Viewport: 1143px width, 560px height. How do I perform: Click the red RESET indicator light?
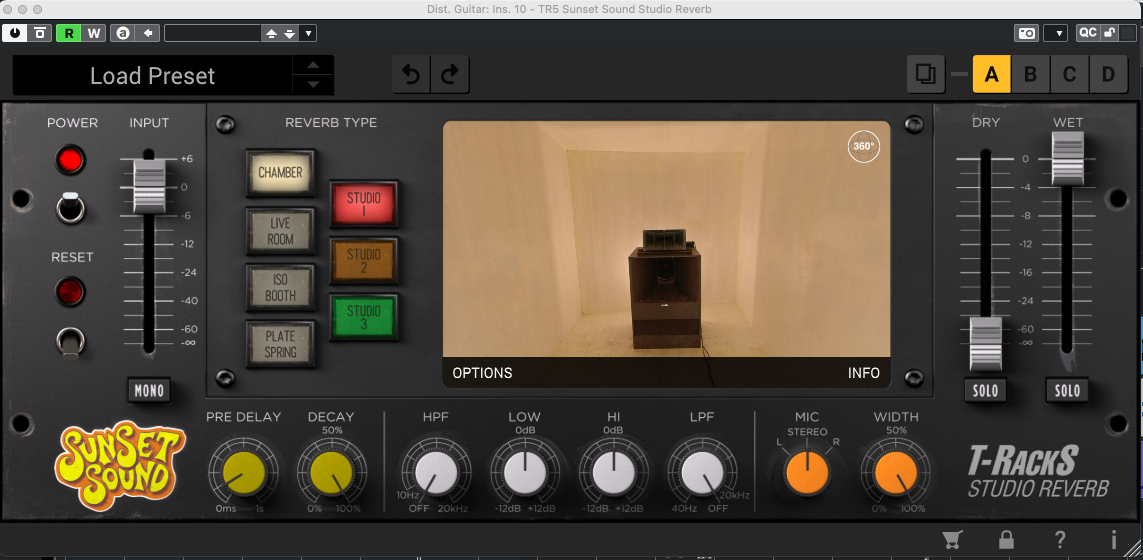tap(71, 292)
